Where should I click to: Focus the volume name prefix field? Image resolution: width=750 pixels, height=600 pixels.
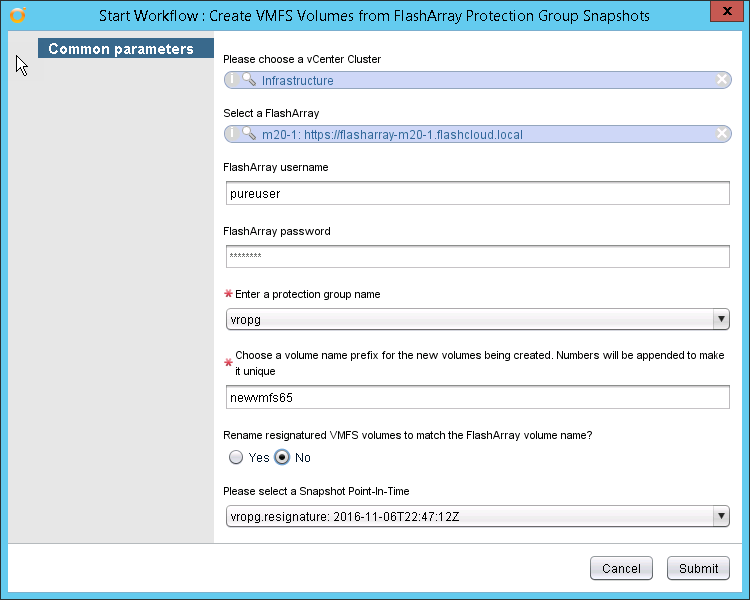click(x=478, y=397)
